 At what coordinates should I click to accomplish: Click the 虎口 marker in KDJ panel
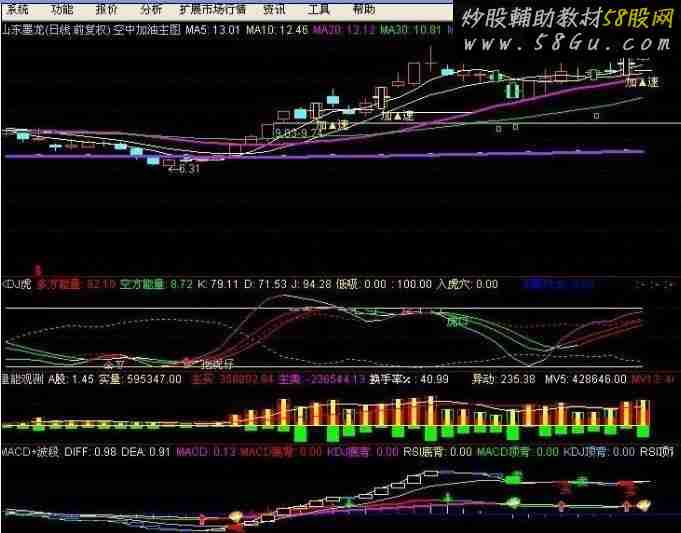(458, 322)
